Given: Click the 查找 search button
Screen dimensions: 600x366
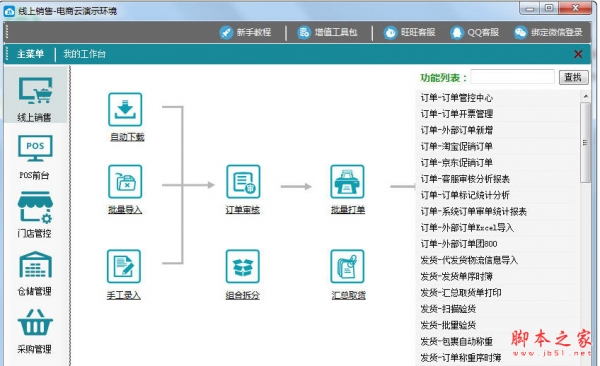Looking at the screenshot, I should [x=573, y=77].
